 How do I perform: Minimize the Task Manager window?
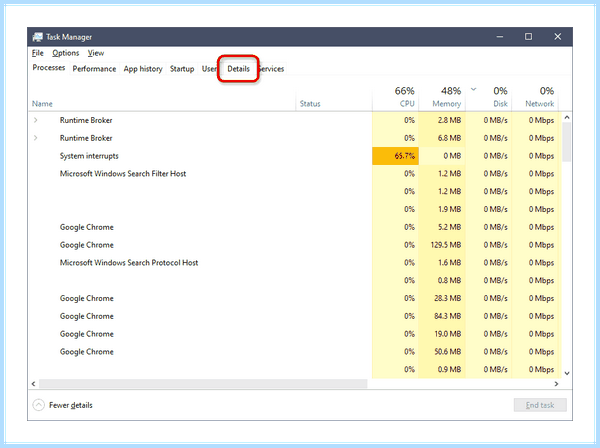click(500, 37)
